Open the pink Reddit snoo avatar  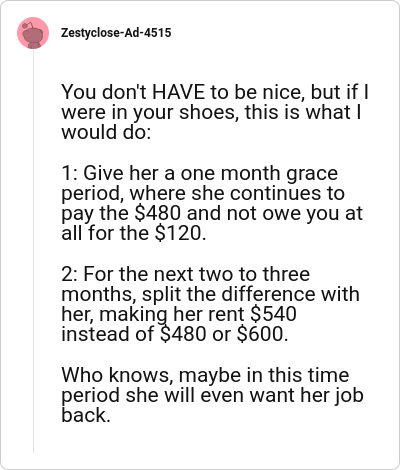coord(33,33)
